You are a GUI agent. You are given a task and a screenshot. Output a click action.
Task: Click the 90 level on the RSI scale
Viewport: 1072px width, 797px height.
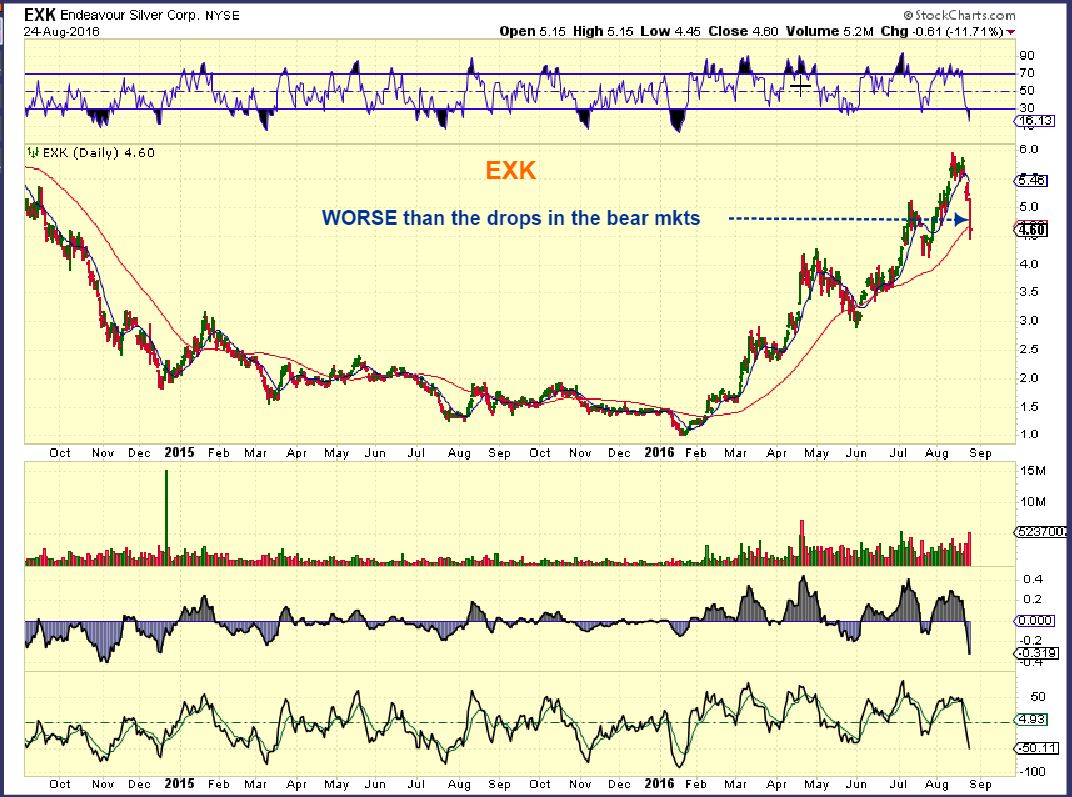(x=1027, y=55)
